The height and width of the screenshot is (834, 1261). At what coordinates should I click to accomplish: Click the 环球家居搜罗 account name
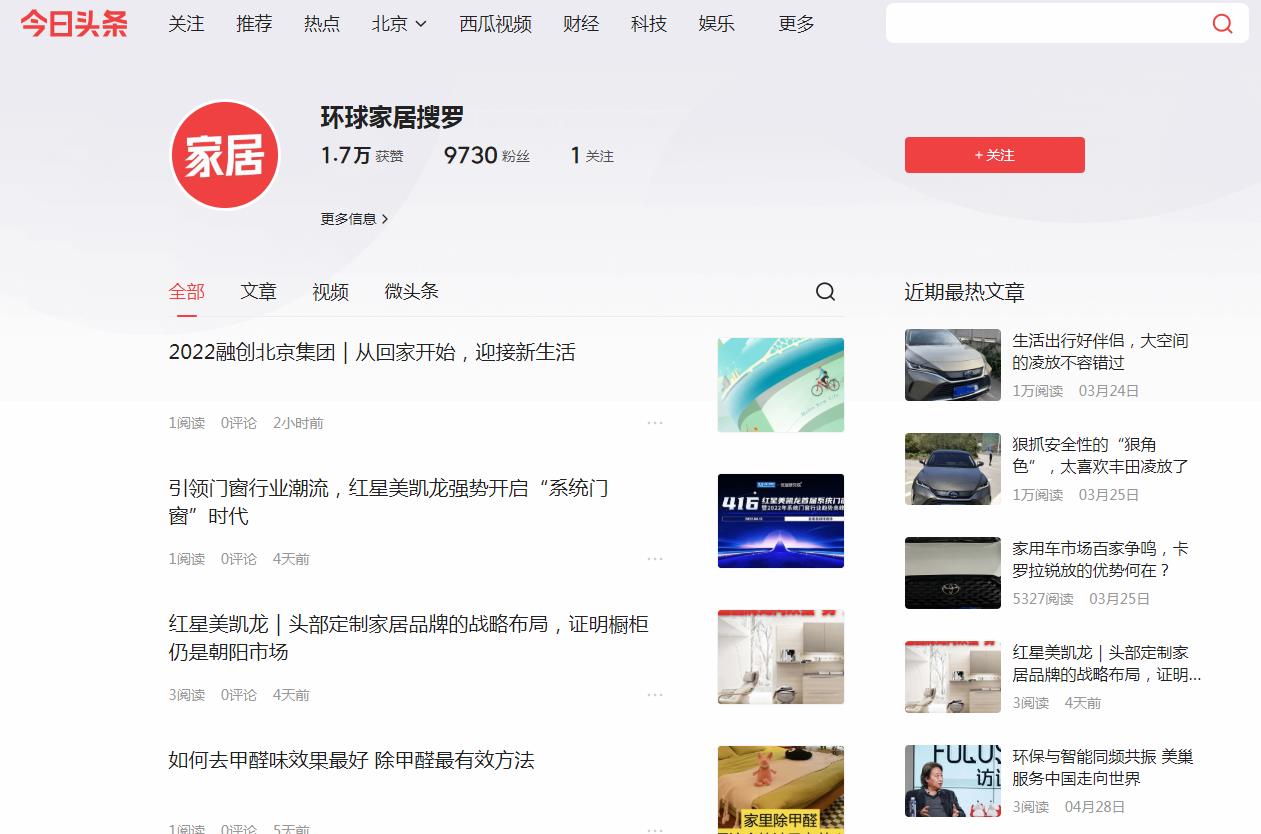point(392,117)
